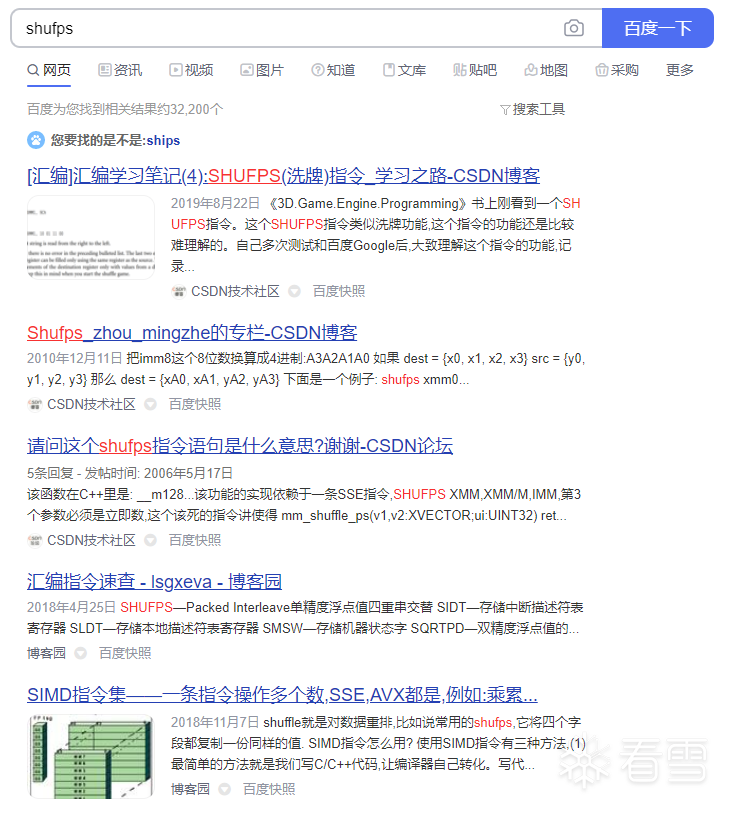
Task: Open the Shufps_zhou_mingzhe的专栏 result
Action: coord(192,333)
